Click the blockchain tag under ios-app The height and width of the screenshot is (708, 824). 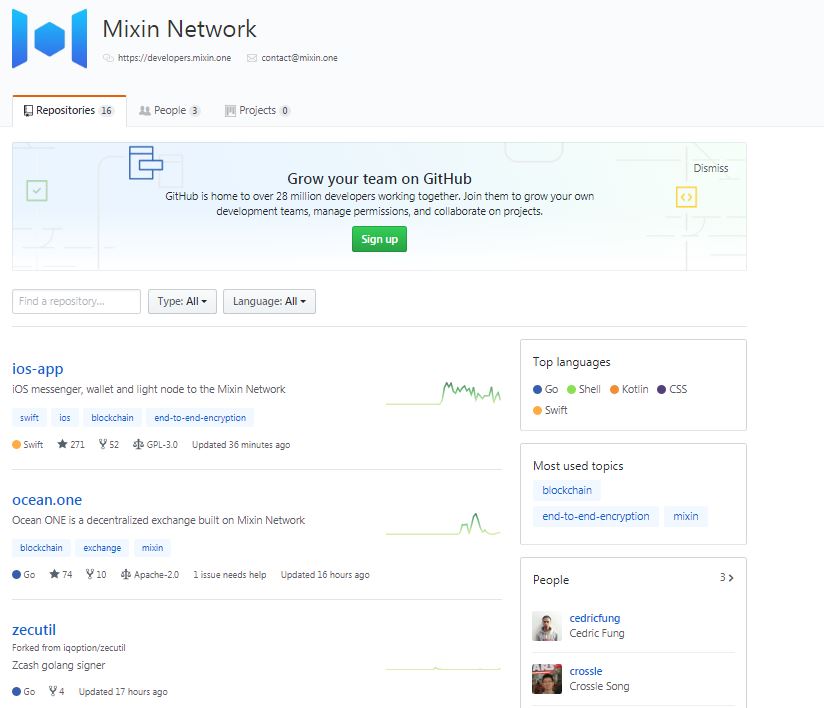tap(112, 418)
